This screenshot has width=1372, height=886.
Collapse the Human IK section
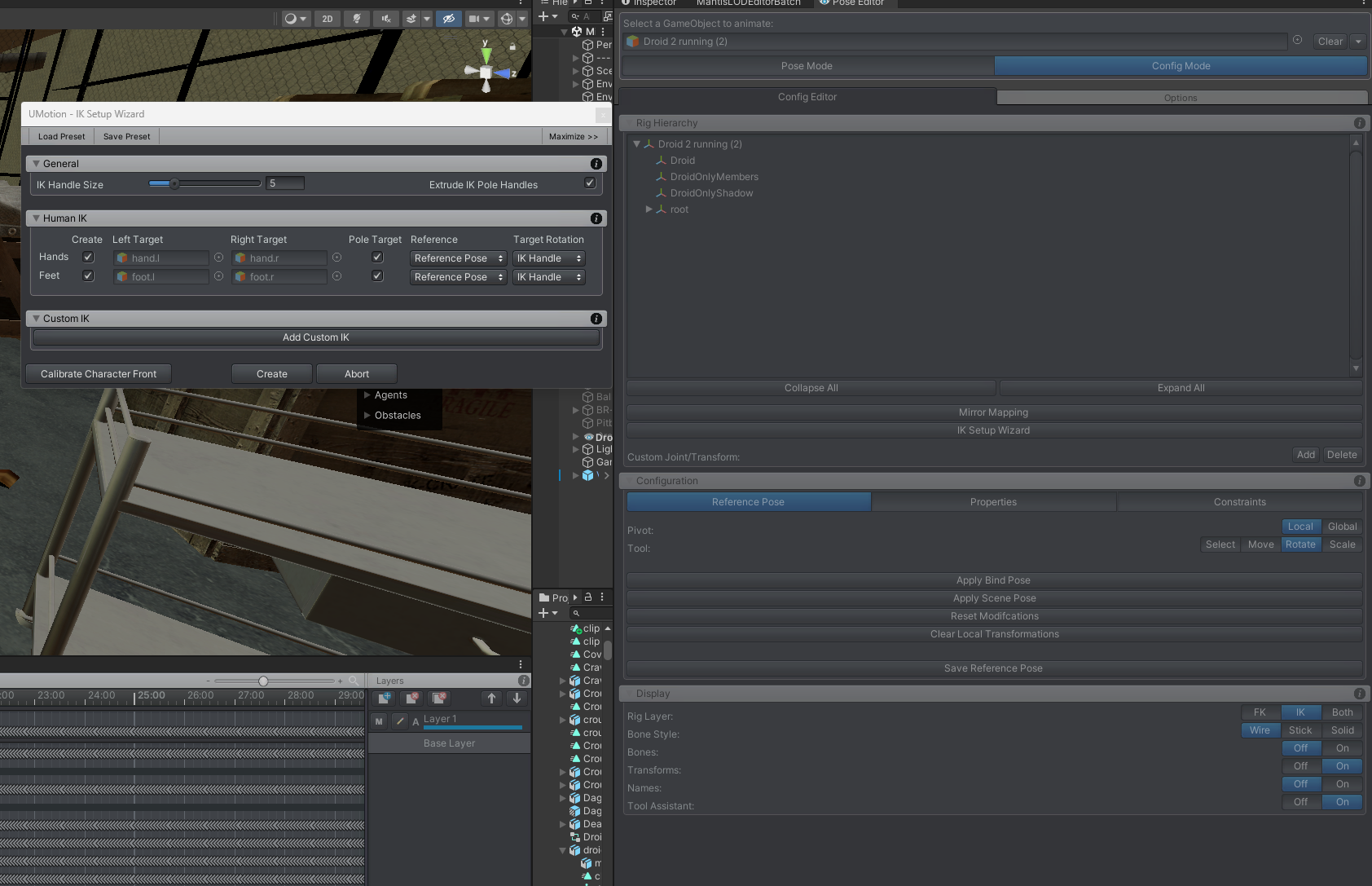pos(36,218)
